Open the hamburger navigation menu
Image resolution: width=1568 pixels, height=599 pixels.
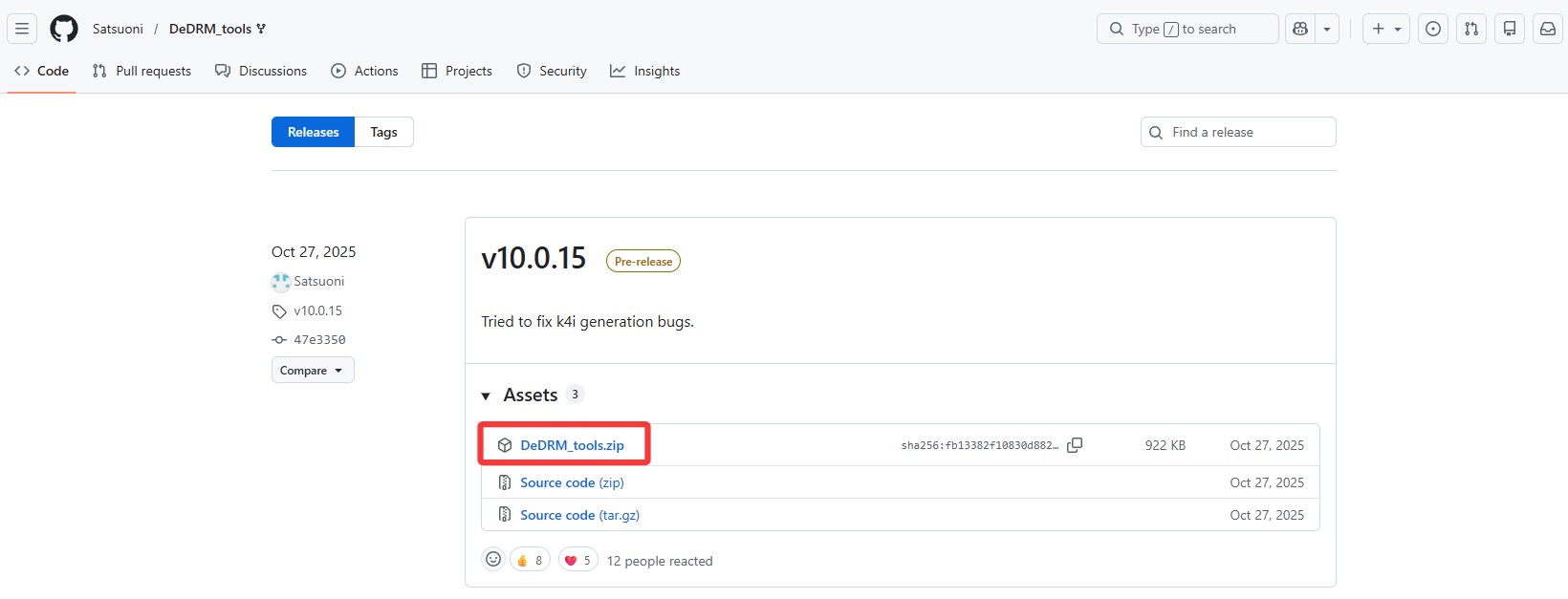pos(22,29)
